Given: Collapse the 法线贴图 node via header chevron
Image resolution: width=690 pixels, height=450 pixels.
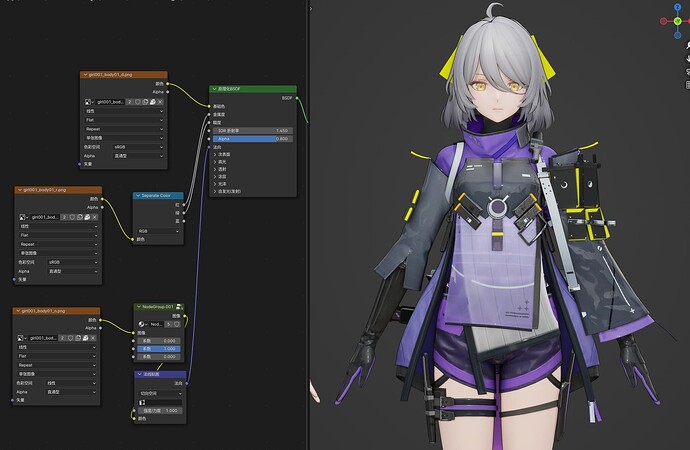Looking at the screenshot, I should point(139,374).
